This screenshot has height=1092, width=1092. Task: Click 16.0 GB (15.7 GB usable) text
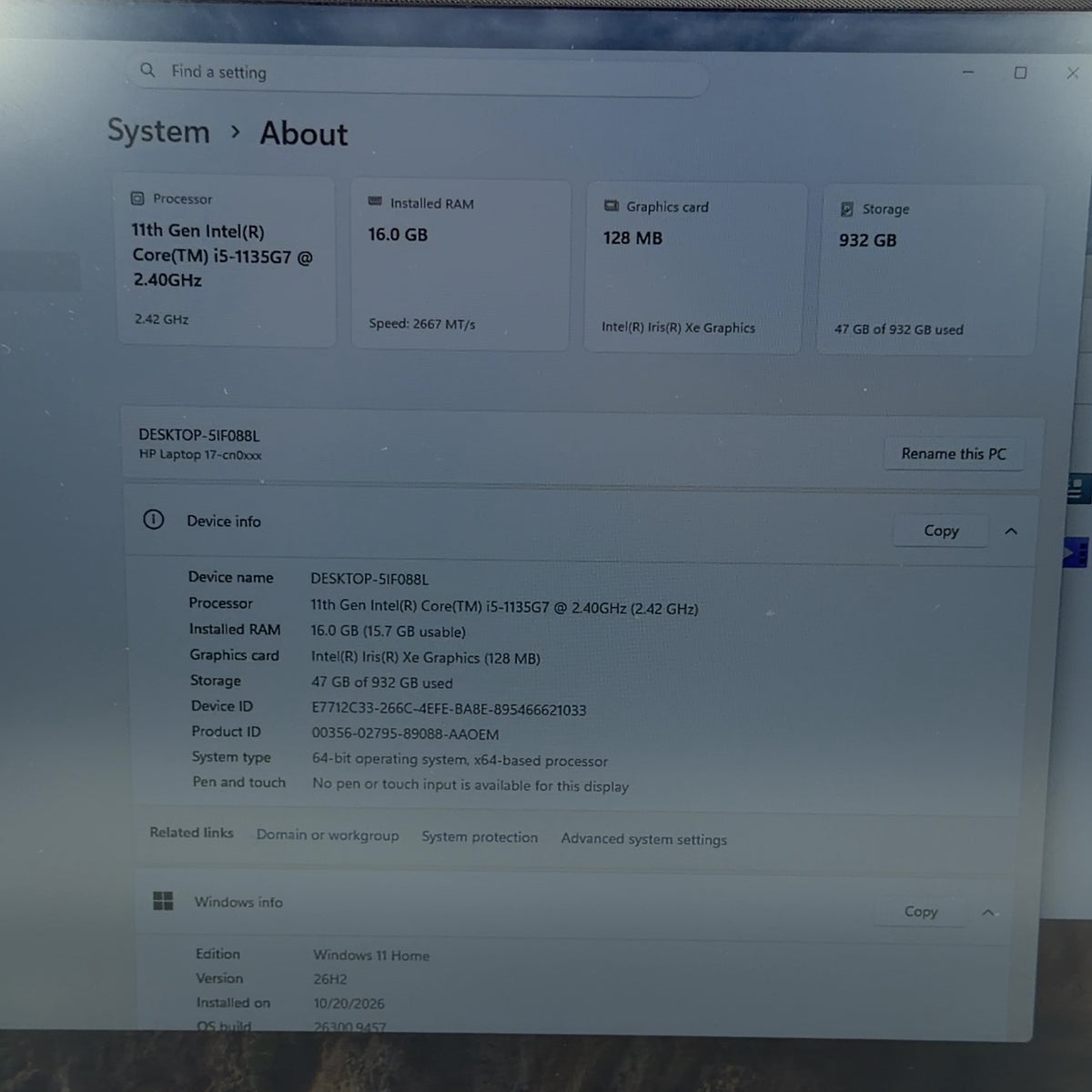[x=389, y=632]
